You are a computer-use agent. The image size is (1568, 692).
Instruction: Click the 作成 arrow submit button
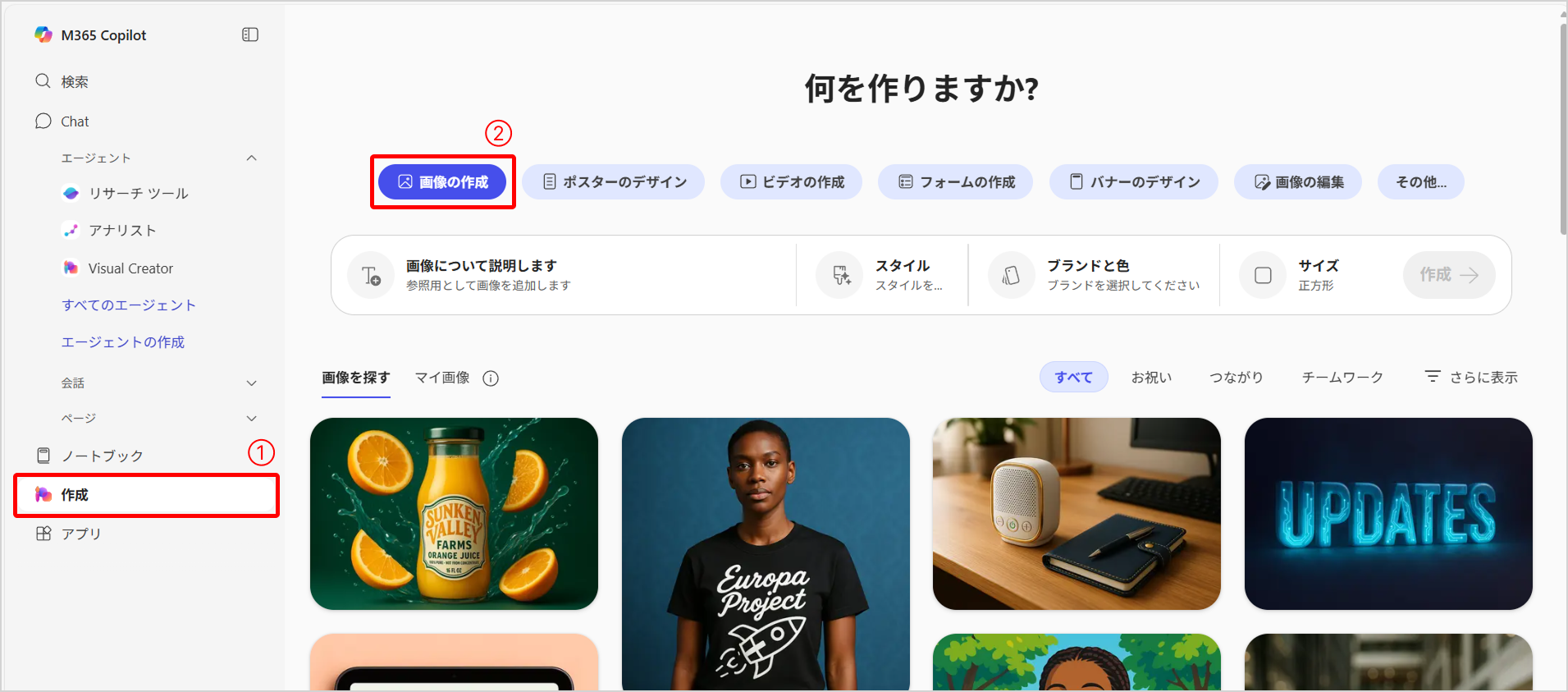tap(1449, 275)
